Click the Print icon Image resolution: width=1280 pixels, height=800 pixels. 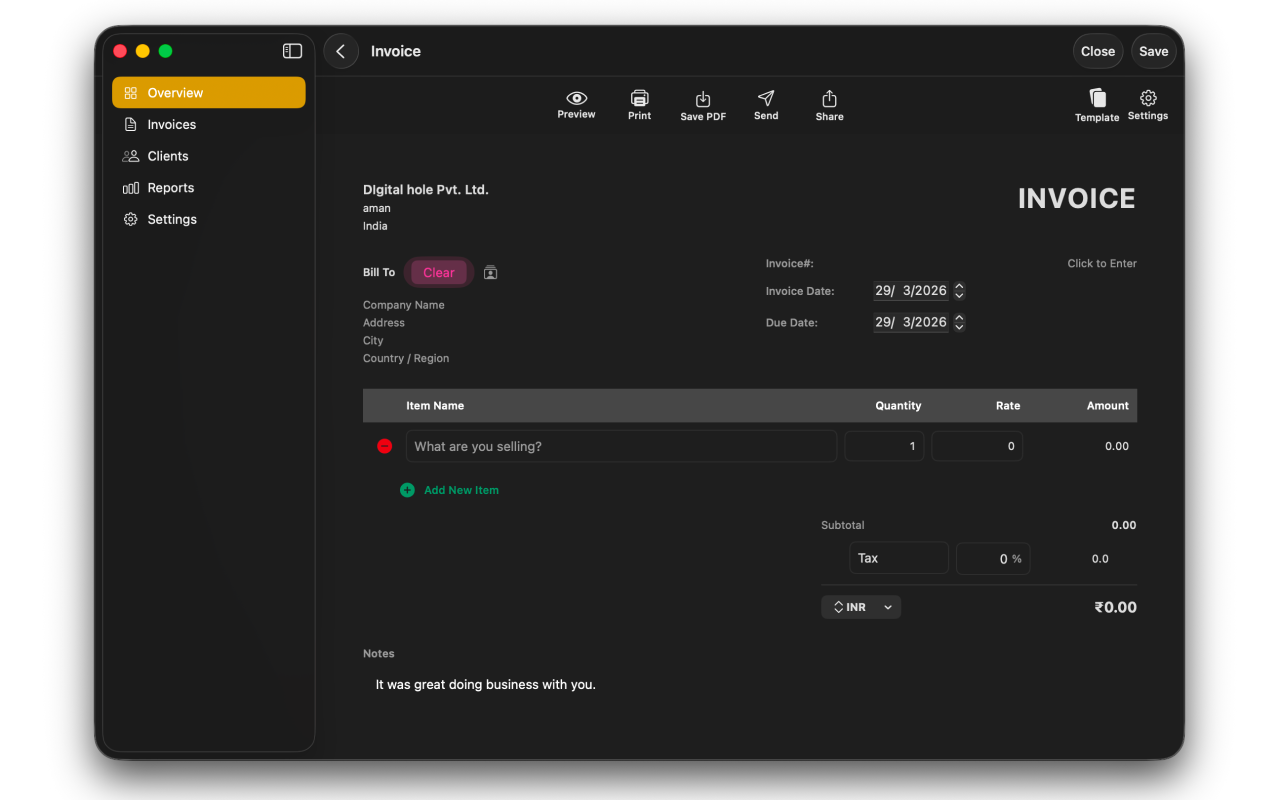(639, 98)
